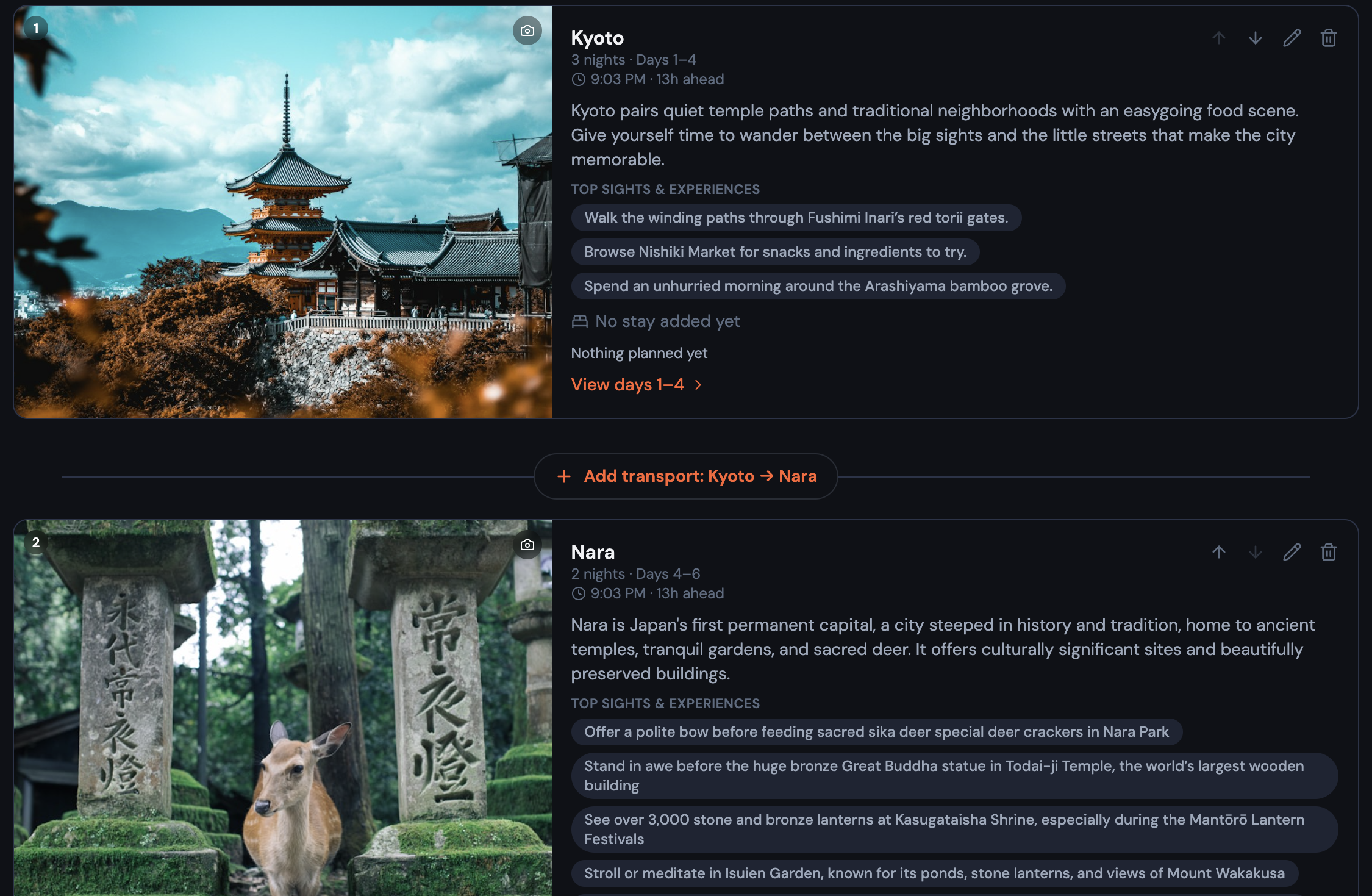1372x896 pixels.
Task: Click Kyoto's TOP SIGHTS & EXPERIENCES label
Action: coord(665,189)
